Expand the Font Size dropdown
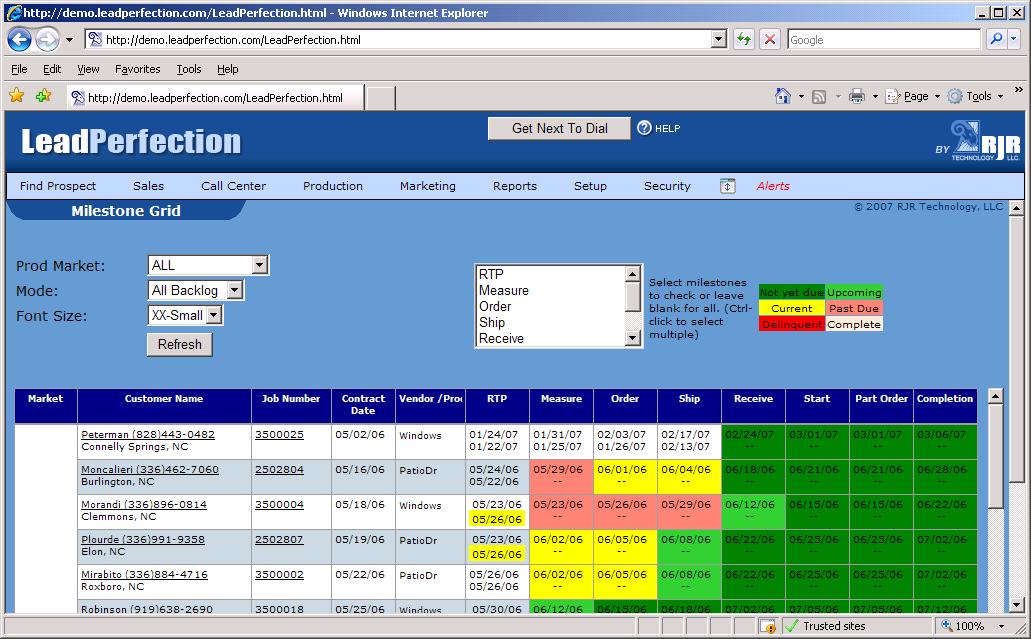This screenshot has height=639, width=1031. point(214,315)
